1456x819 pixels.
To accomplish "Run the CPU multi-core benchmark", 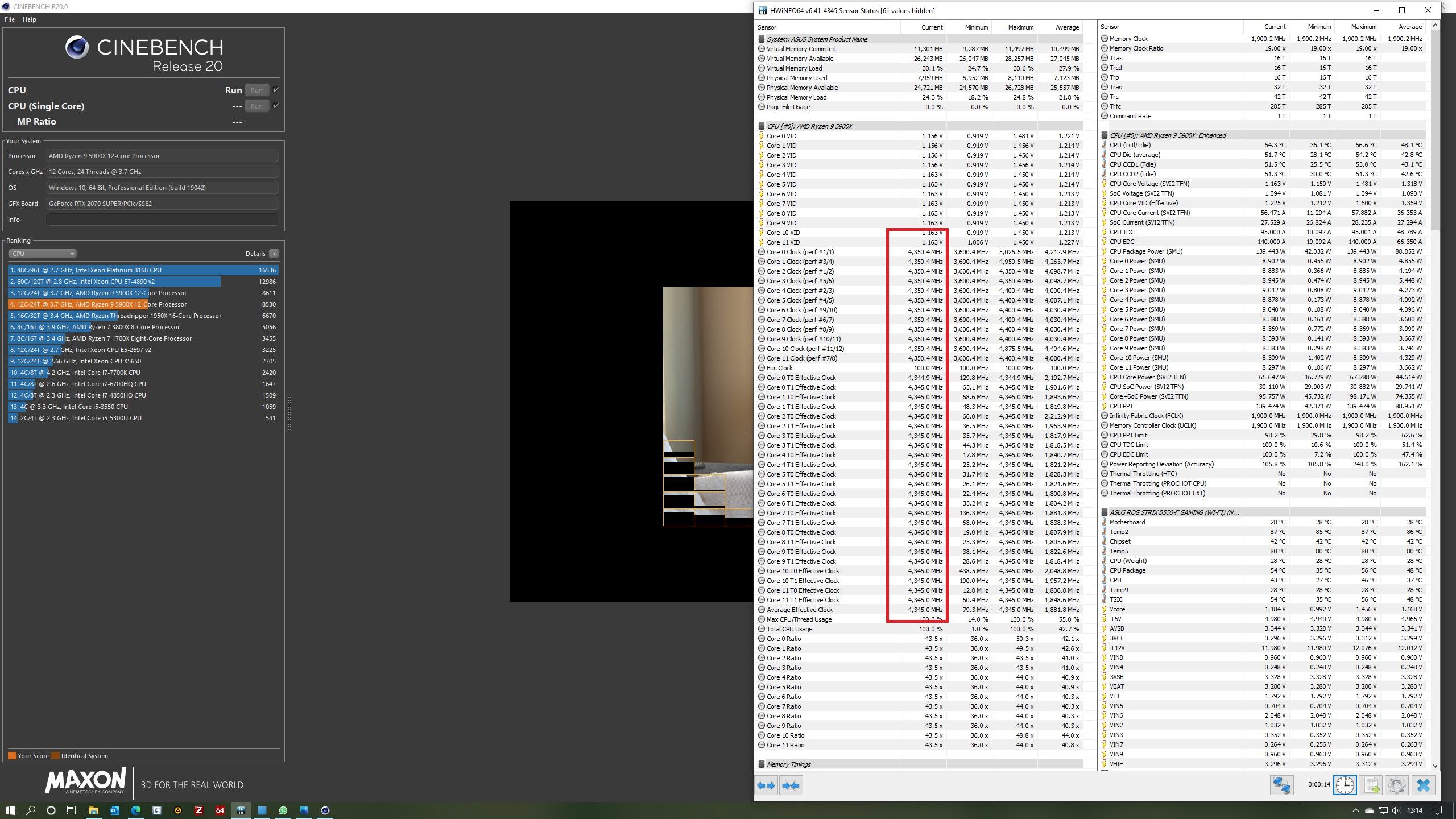I will pos(257,90).
